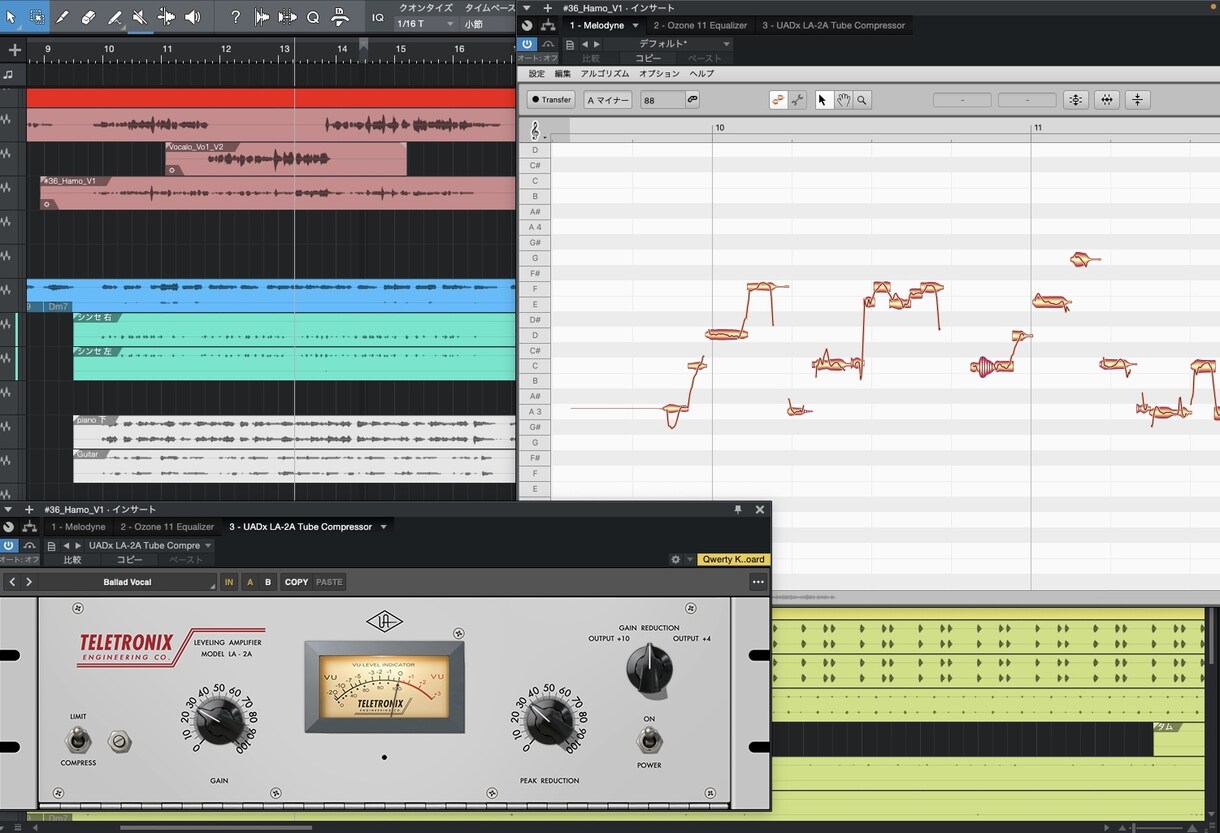Toggle the IQ quantize button
Image resolution: width=1220 pixels, height=833 pixels.
click(x=378, y=17)
